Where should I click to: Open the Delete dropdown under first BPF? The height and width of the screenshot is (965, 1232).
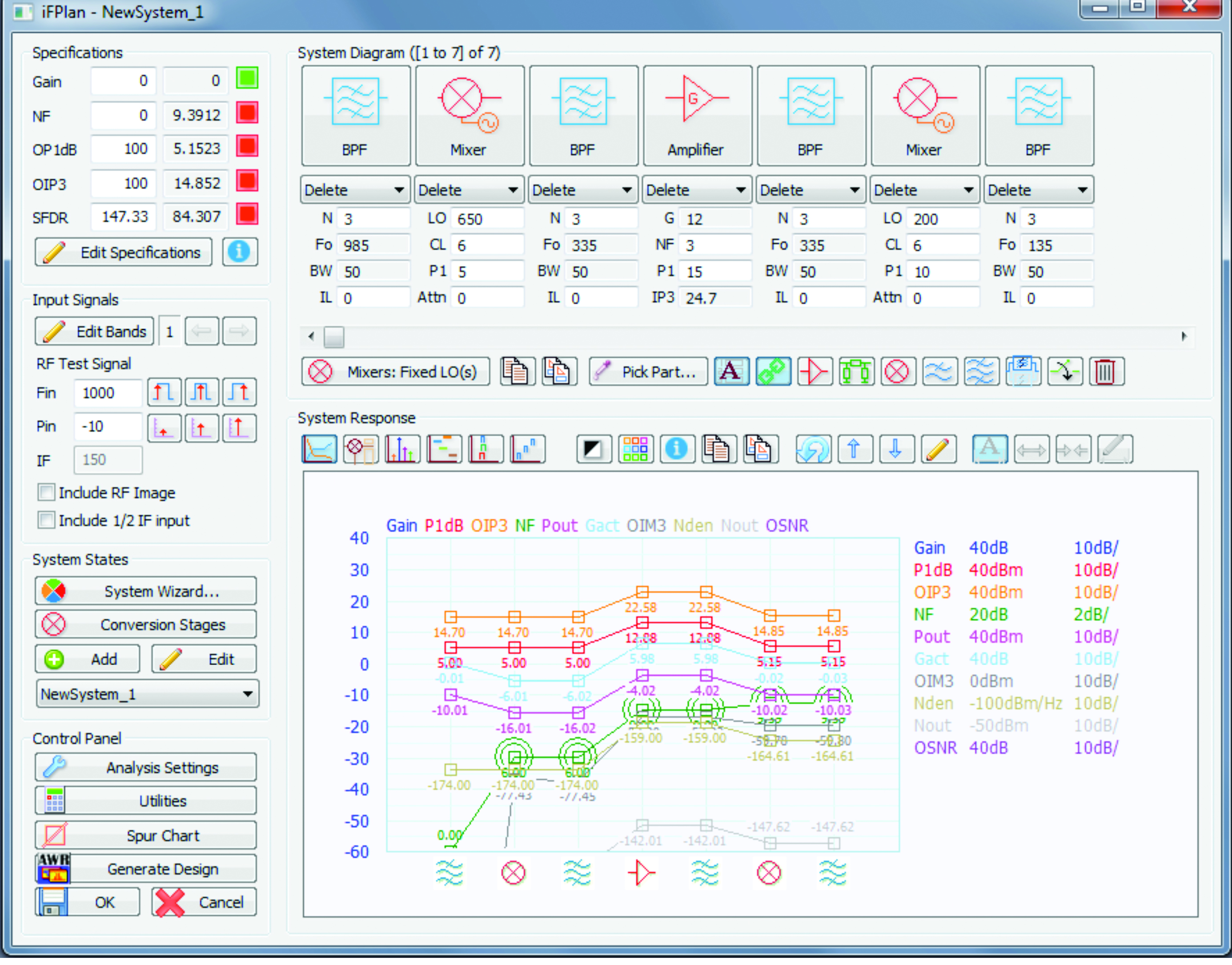tap(354, 190)
